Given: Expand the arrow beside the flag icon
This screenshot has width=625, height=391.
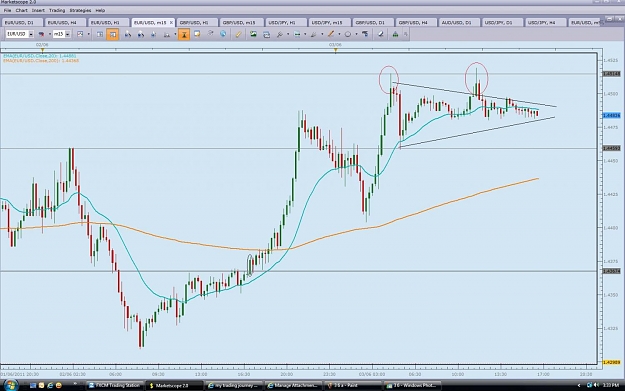Looking at the screenshot, I should pos(49,34).
